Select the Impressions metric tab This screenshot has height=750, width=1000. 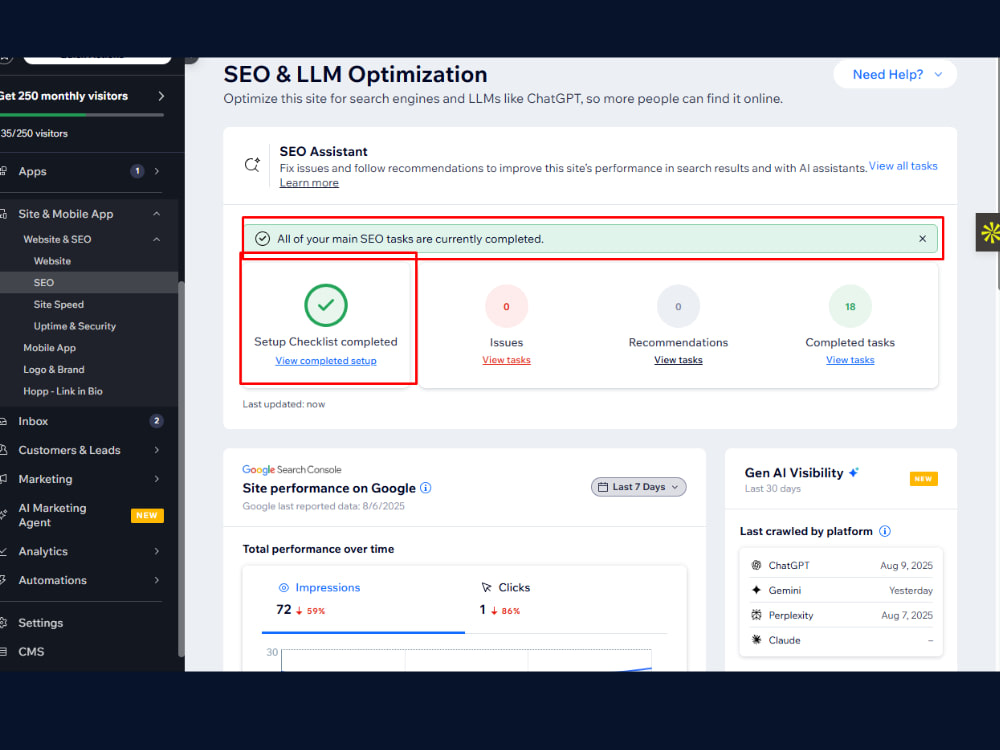pos(364,599)
